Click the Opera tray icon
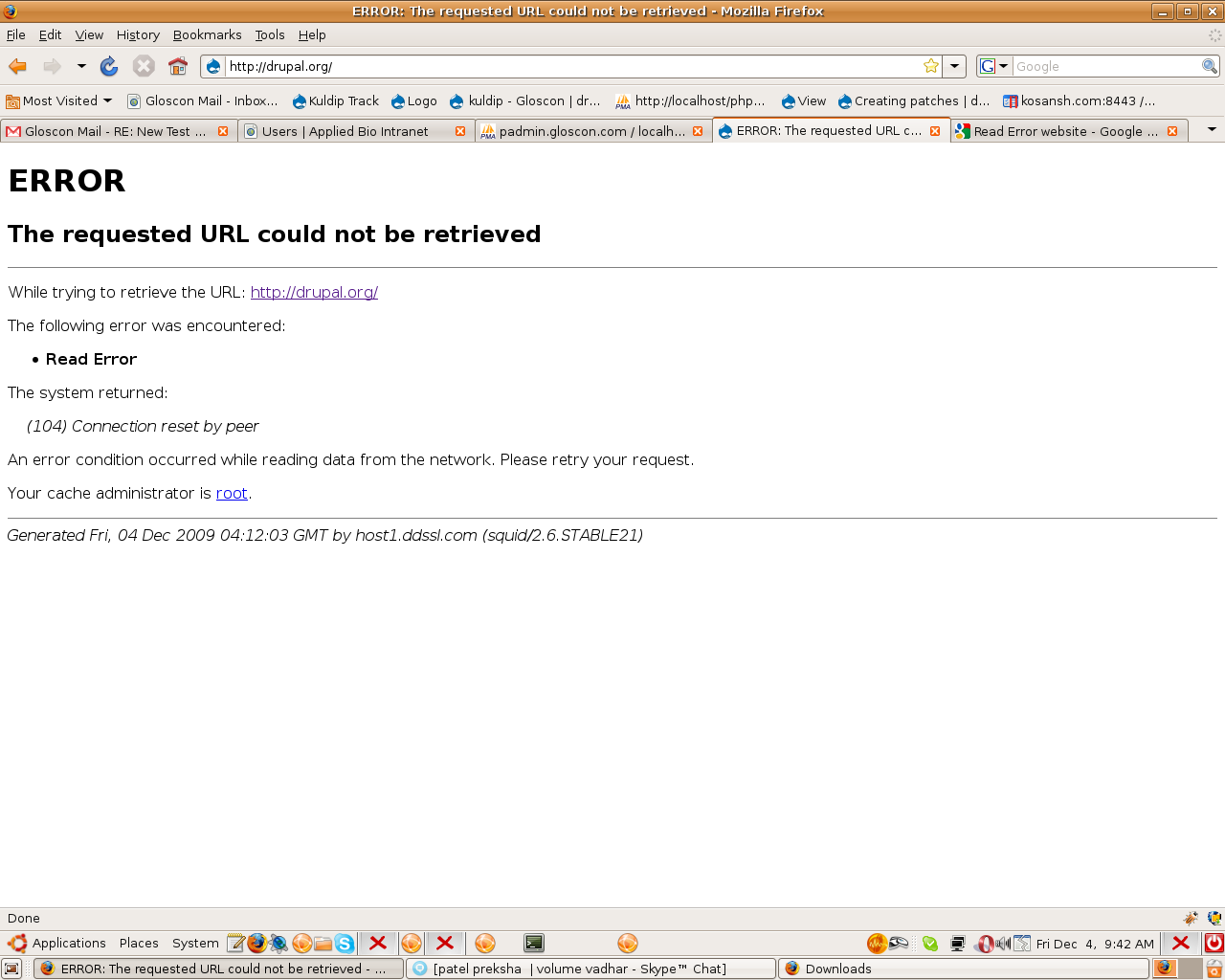Screen dimensions: 1225x980 (x=985, y=944)
